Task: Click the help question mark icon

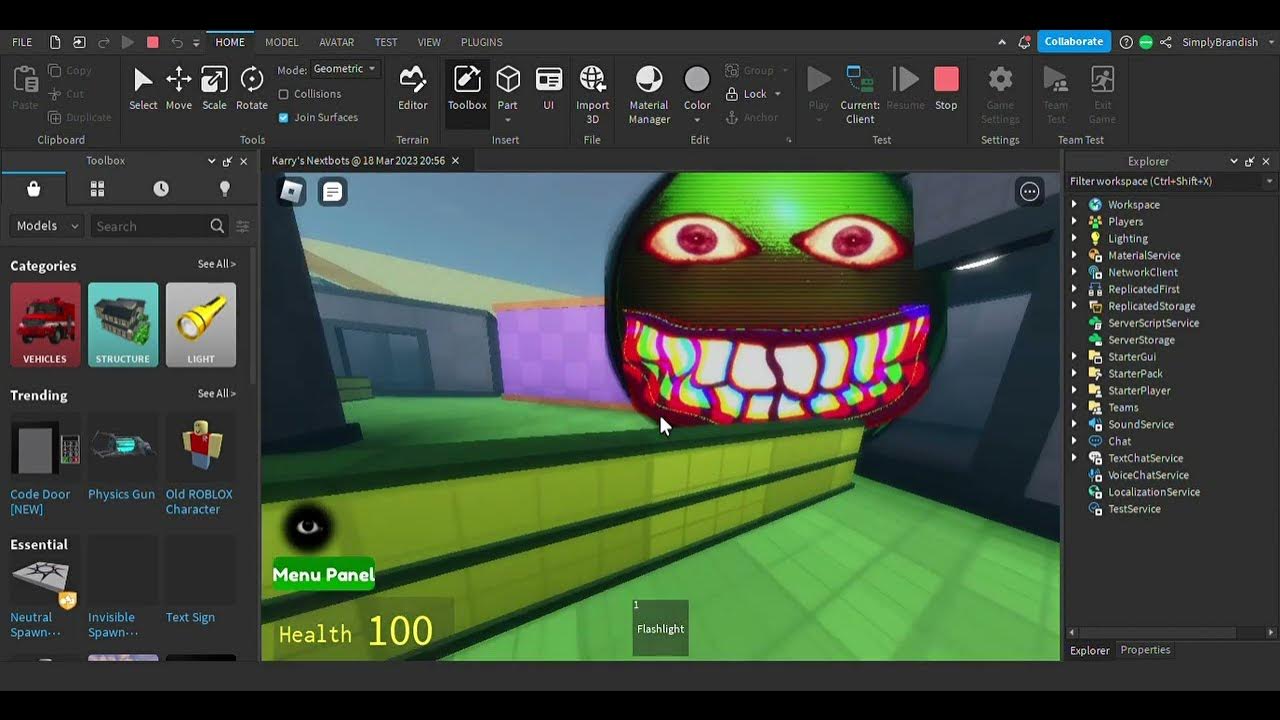Action: coord(1126,42)
